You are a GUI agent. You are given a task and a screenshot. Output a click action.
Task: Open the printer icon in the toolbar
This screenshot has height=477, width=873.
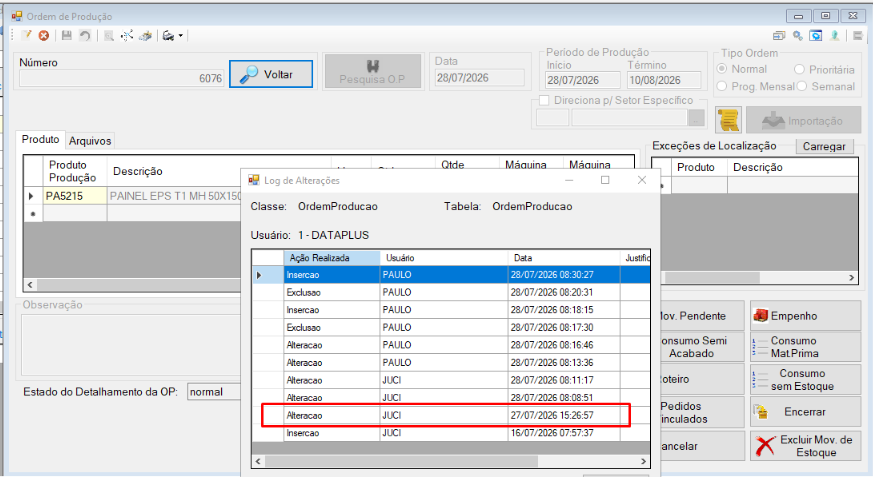168,36
